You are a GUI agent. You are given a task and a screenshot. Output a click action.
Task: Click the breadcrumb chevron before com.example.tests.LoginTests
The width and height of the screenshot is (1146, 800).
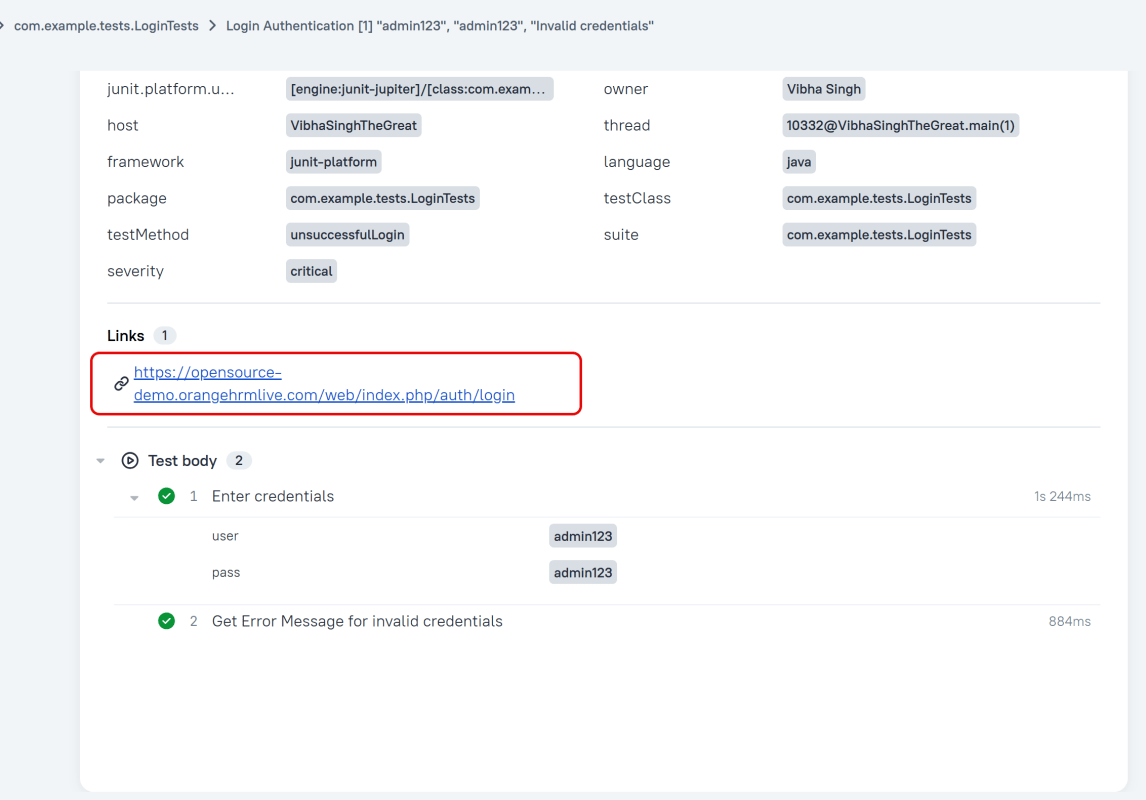pos(3,26)
